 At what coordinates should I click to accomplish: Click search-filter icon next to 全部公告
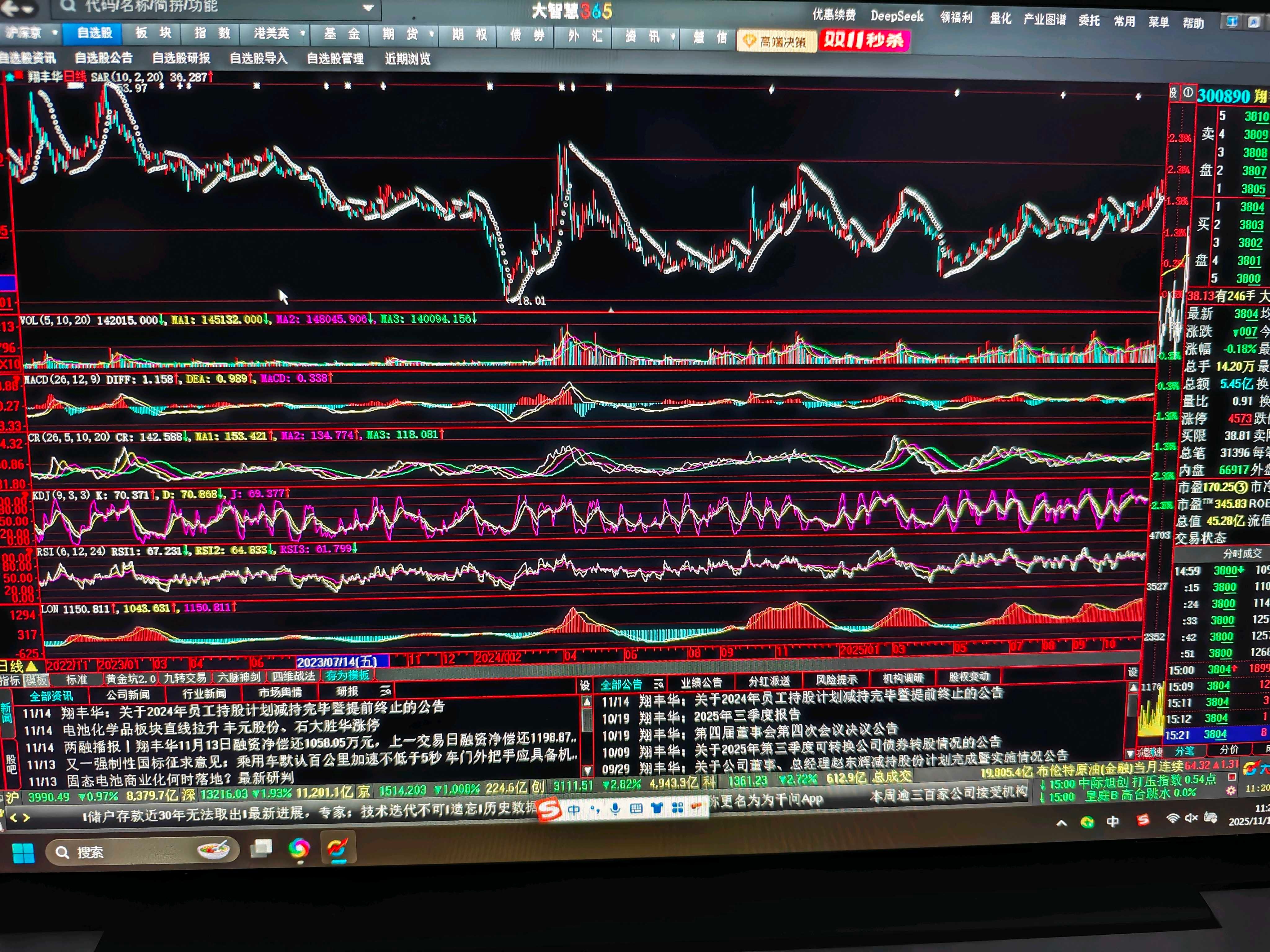[x=659, y=684]
